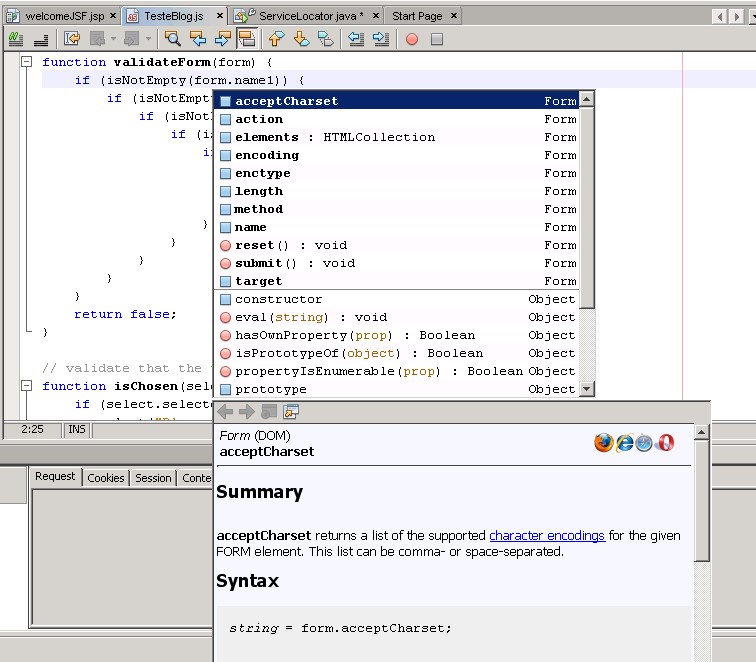Click the greyed Forward navigation icon
Viewport: 756px width, 662px height.
(132, 39)
